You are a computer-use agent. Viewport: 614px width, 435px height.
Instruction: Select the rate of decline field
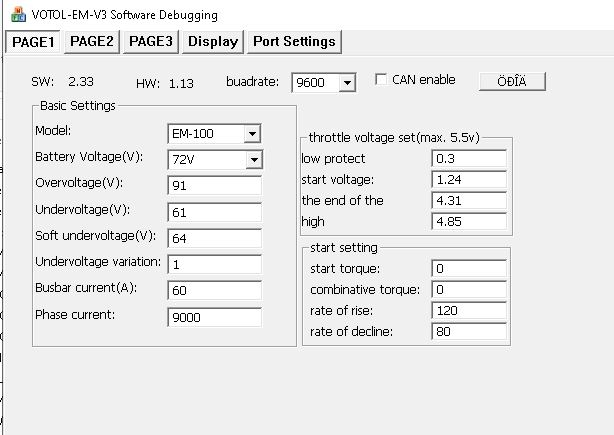[x=468, y=331]
